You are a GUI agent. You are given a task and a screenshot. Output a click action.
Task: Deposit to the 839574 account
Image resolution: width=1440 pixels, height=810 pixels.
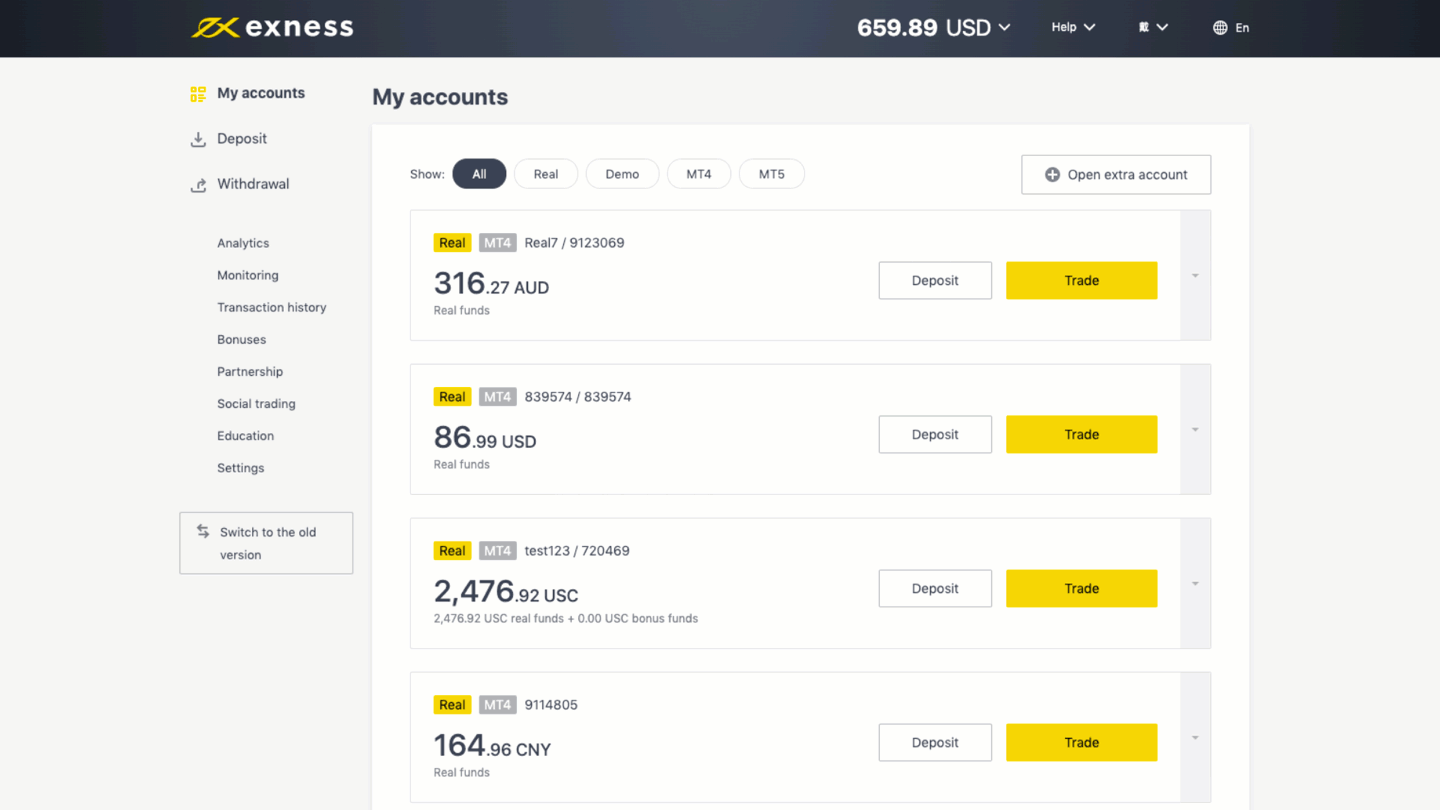pyautogui.click(x=935, y=434)
